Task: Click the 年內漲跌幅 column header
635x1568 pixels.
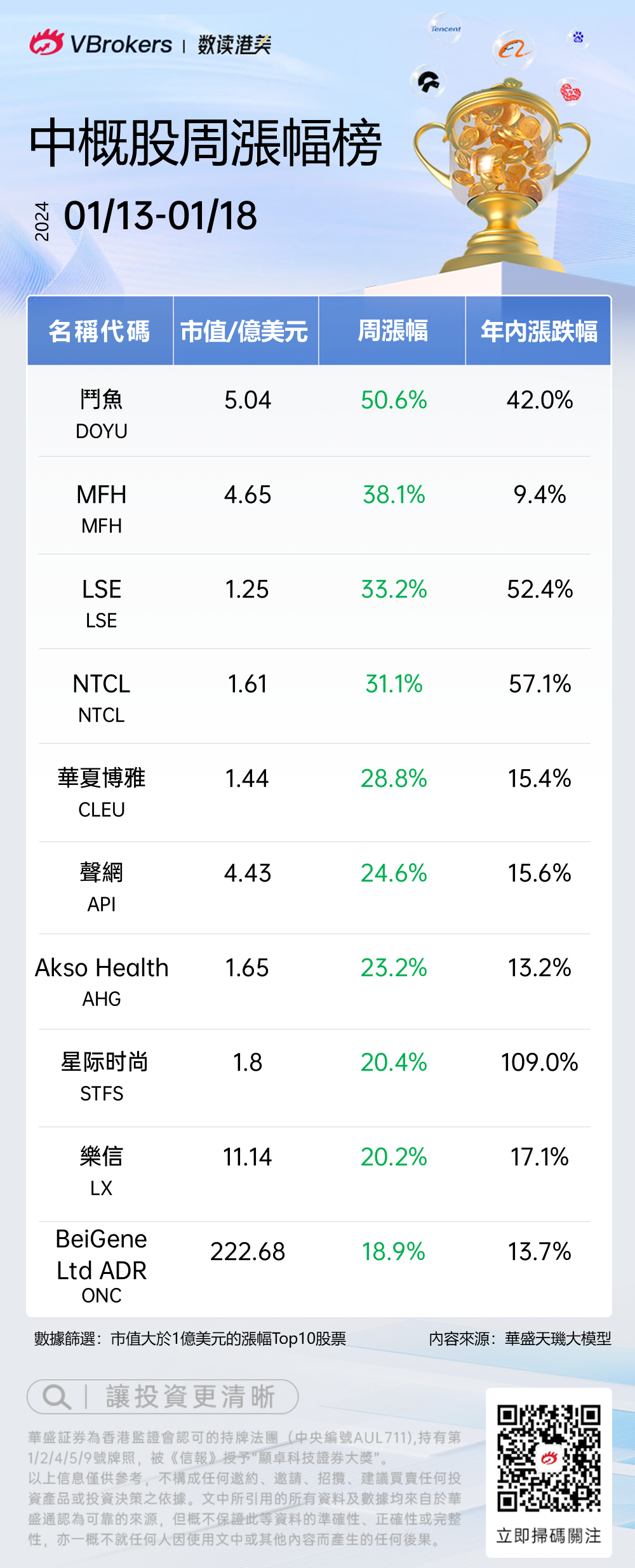Action: tap(538, 332)
